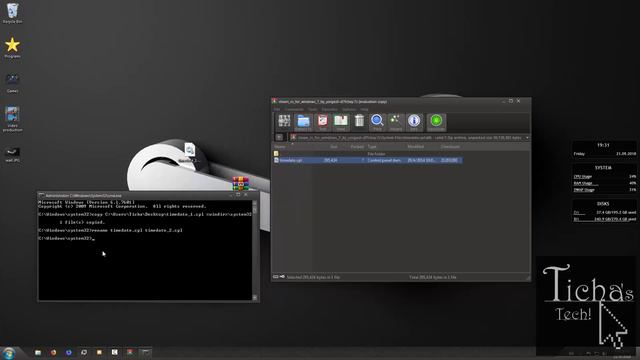Viewport: 640px width, 360px height.
Task: Switch to WinRAR via its taskbar button
Action: pyautogui.click(x=130, y=352)
